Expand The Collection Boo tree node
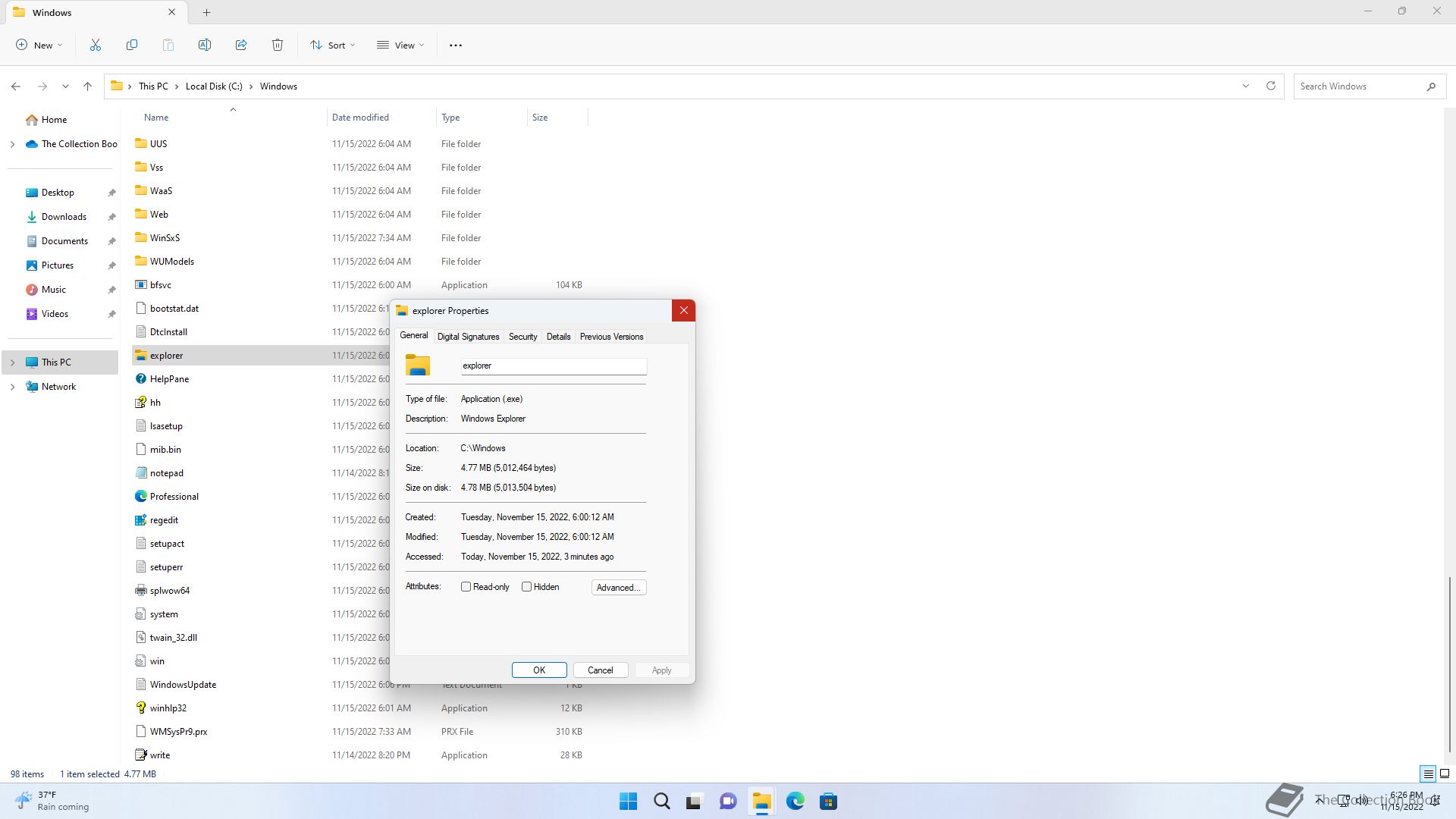 tap(12, 144)
